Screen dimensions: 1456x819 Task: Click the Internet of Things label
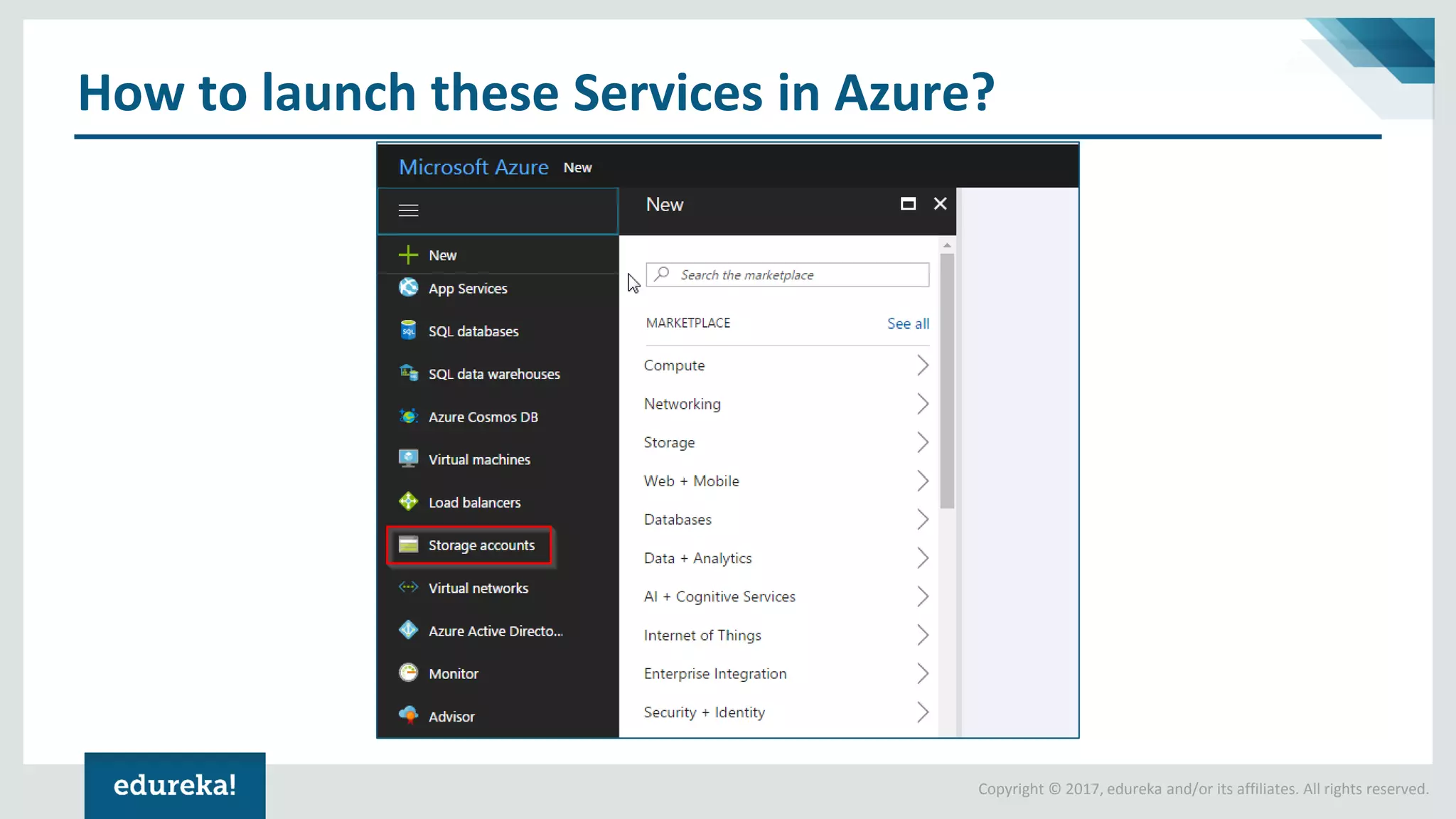click(x=702, y=635)
